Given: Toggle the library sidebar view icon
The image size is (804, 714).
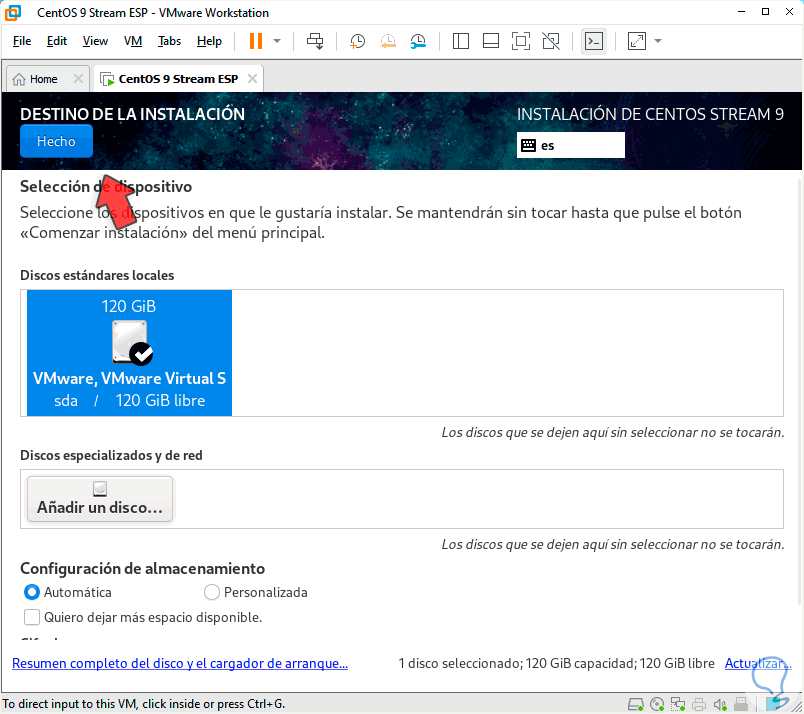Looking at the screenshot, I should click(460, 41).
